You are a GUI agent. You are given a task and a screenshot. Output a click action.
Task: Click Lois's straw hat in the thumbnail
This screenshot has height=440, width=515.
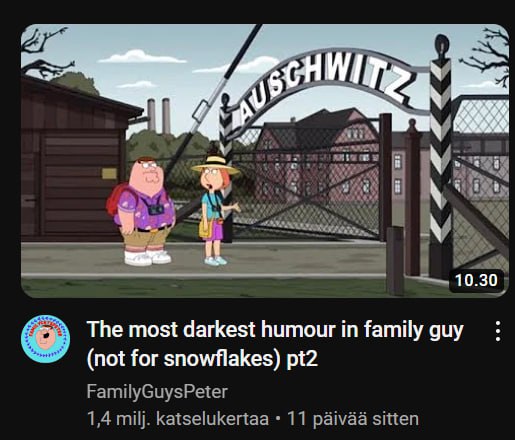(x=216, y=165)
